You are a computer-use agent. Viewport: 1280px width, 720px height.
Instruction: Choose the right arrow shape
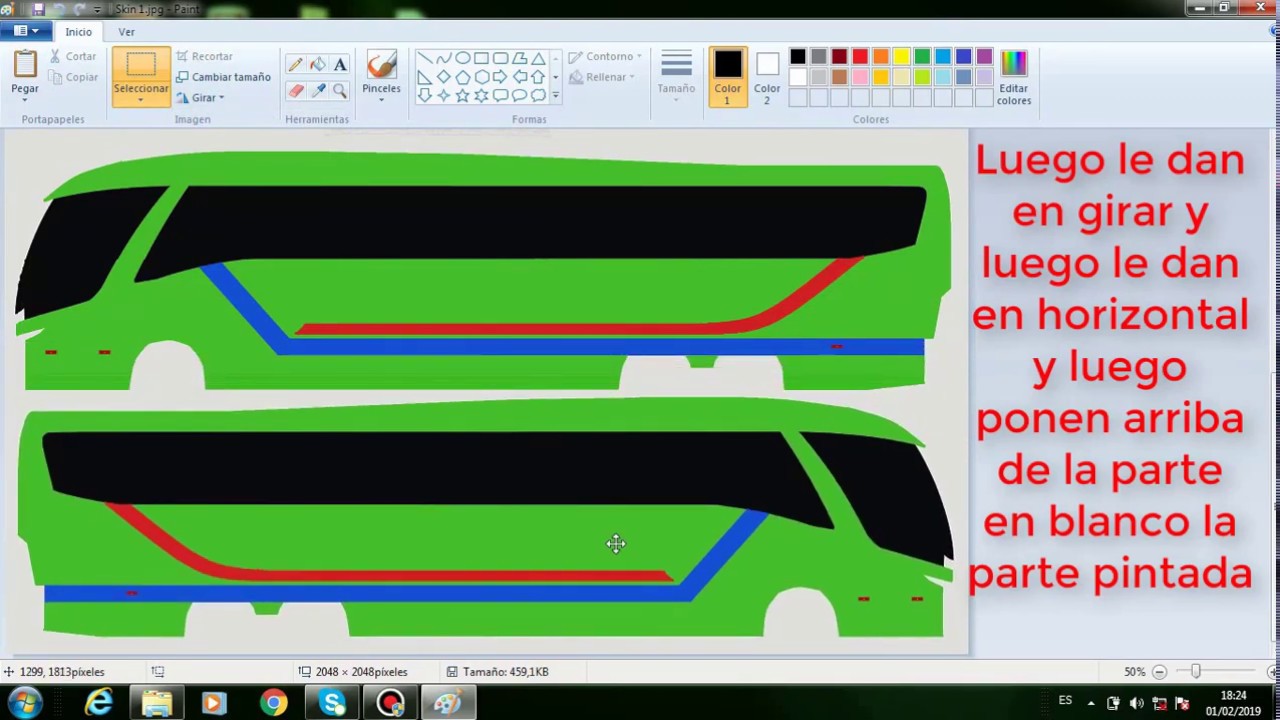pos(501,77)
